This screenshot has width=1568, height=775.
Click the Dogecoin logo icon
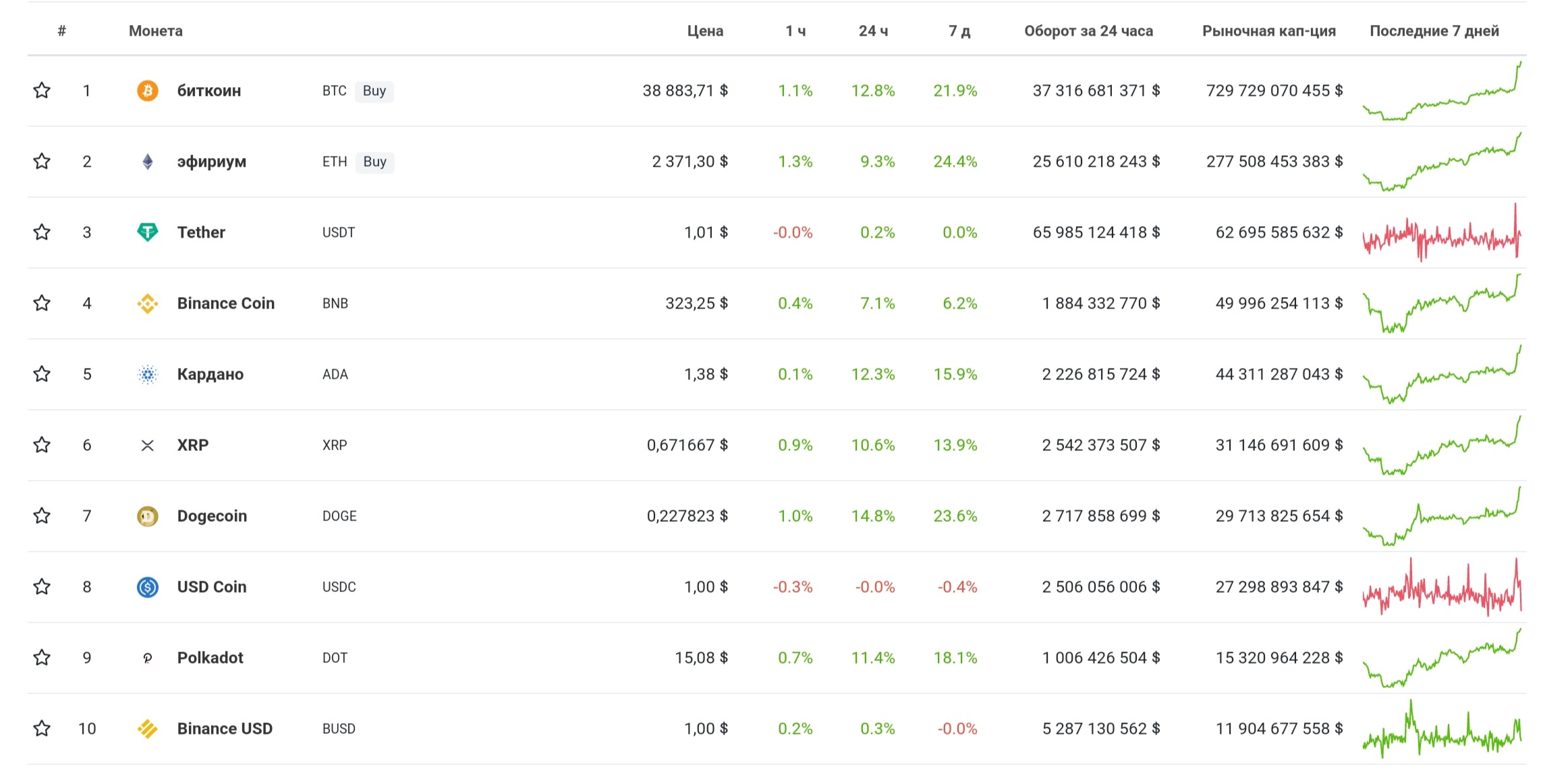[x=148, y=516]
